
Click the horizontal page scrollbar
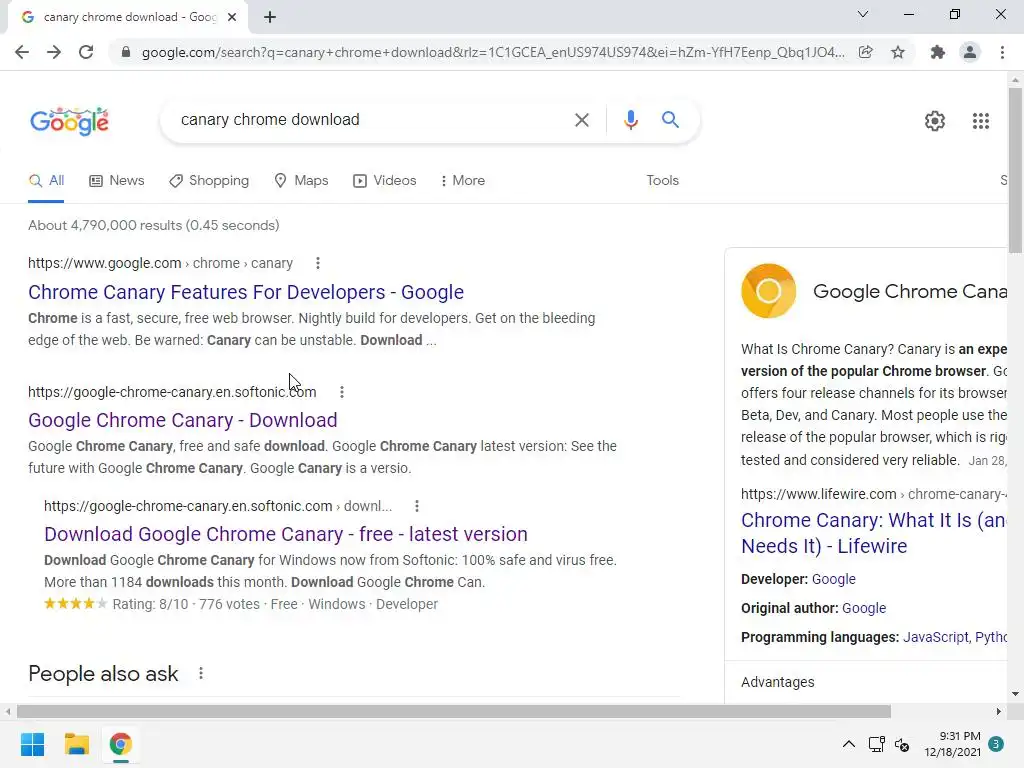click(x=450, y=711)
